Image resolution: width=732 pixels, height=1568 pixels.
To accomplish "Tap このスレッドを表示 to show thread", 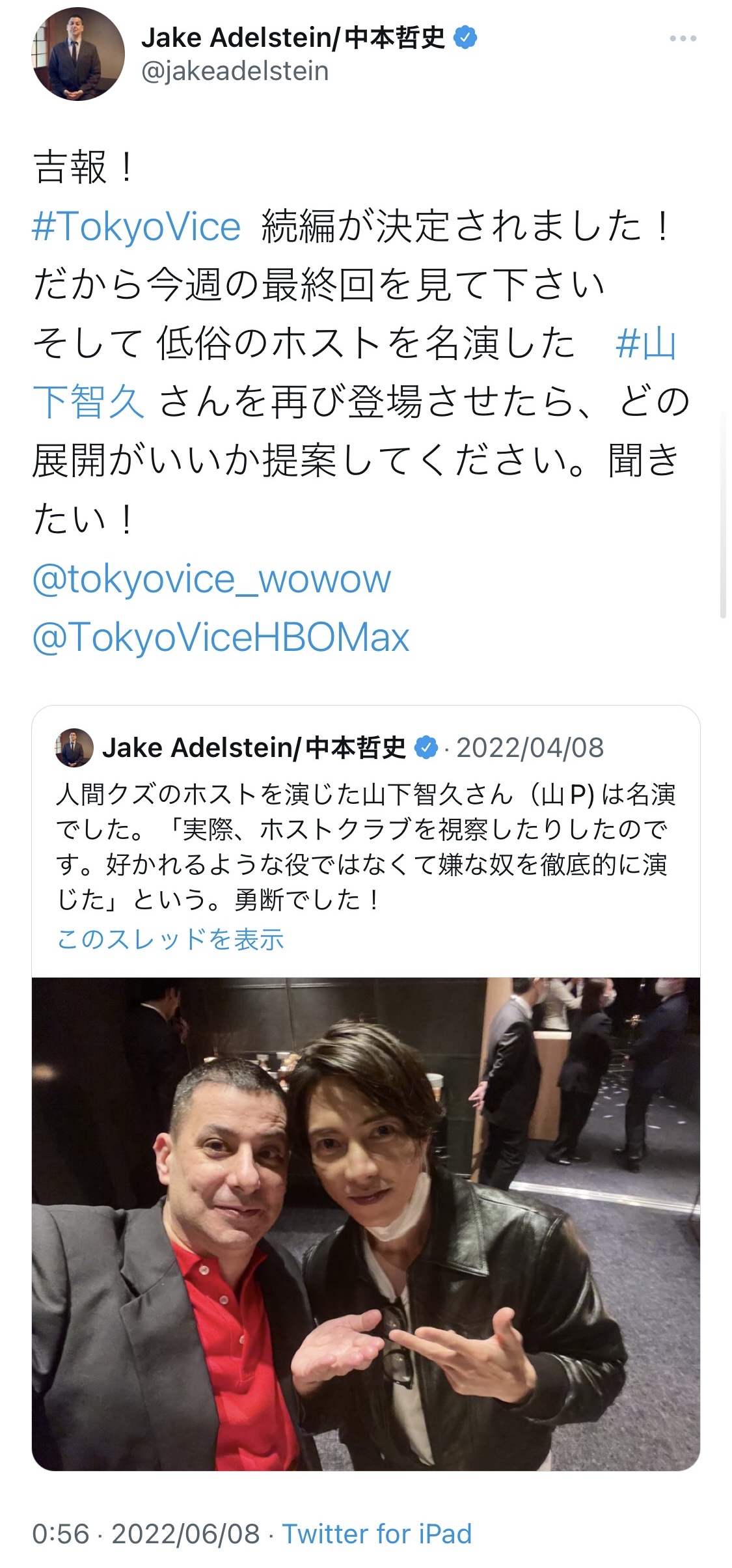I will [x=170, y=939].
